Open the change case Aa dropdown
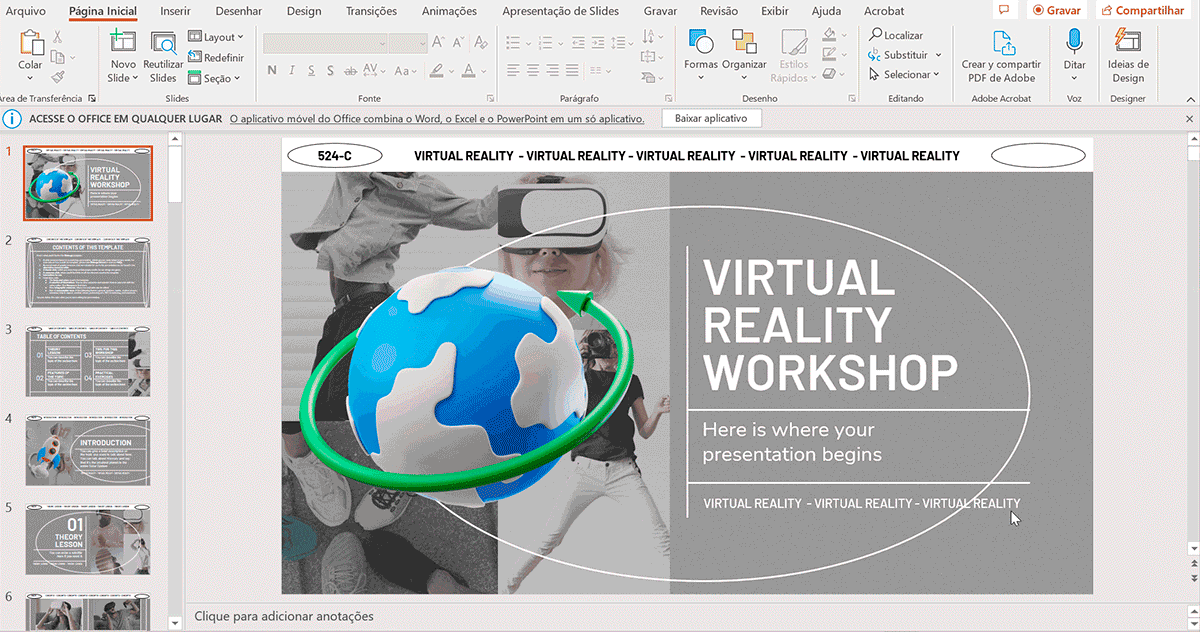 pyautogui.click(x=406, y=71)
